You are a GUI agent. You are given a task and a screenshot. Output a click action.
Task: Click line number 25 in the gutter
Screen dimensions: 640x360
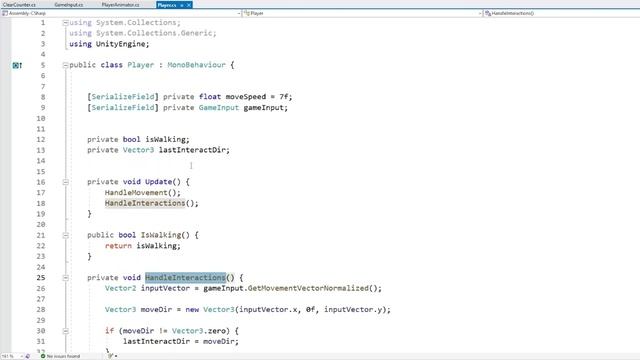point(41,278)
